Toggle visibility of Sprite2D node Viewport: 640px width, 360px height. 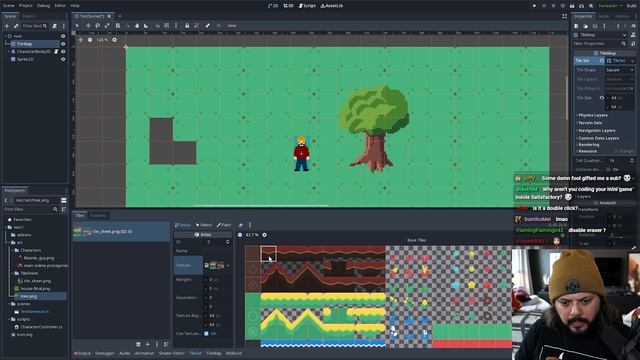tap(63, 59)
